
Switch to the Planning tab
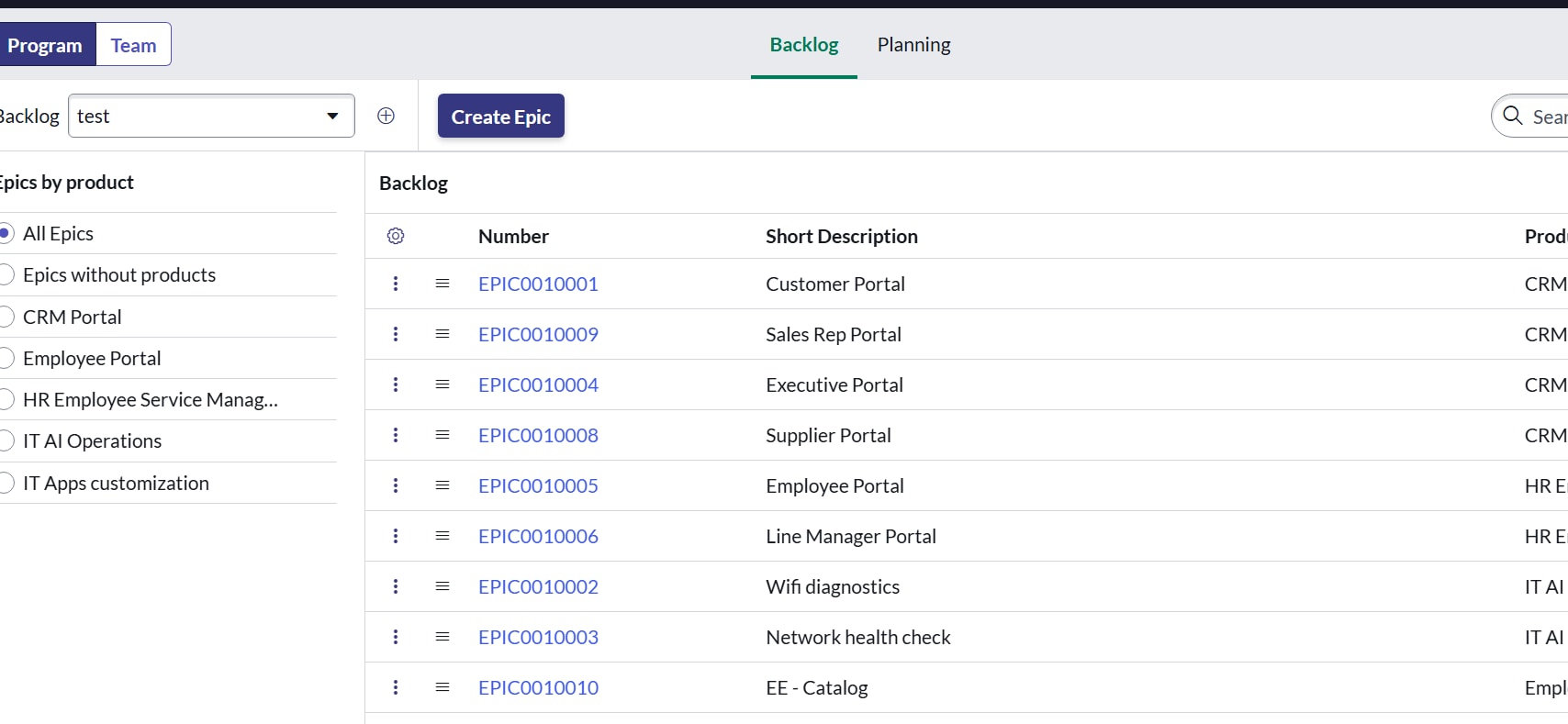point(913,44)
